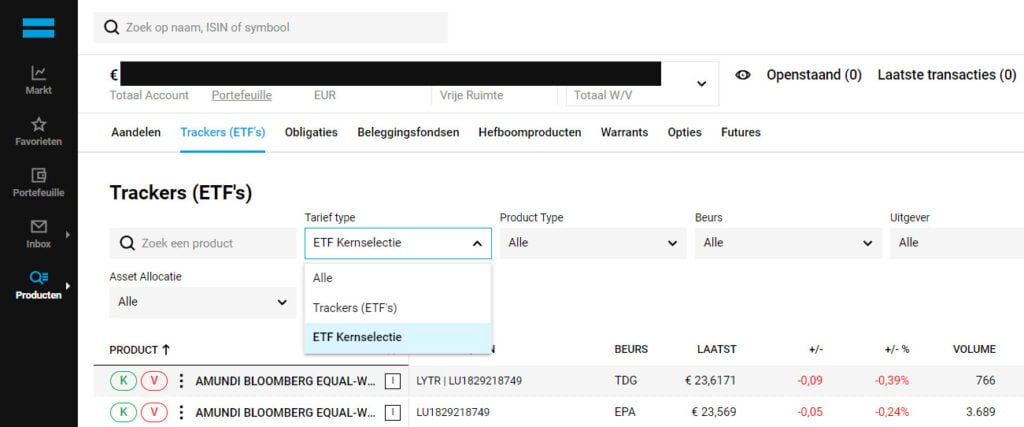Open the Markt sidebar icon

tap(38, 73)
